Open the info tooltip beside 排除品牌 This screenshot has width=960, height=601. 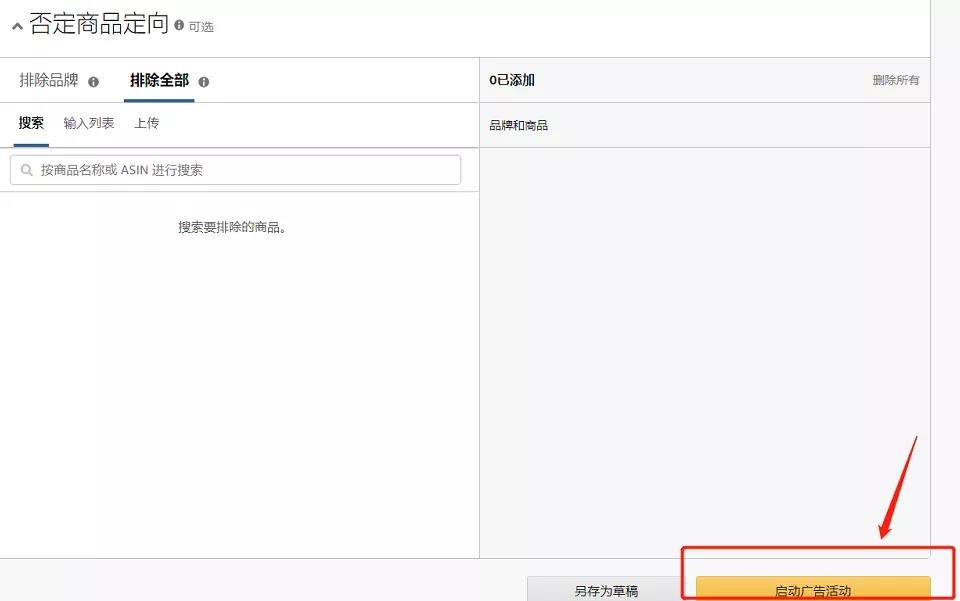tap(94, 82)
